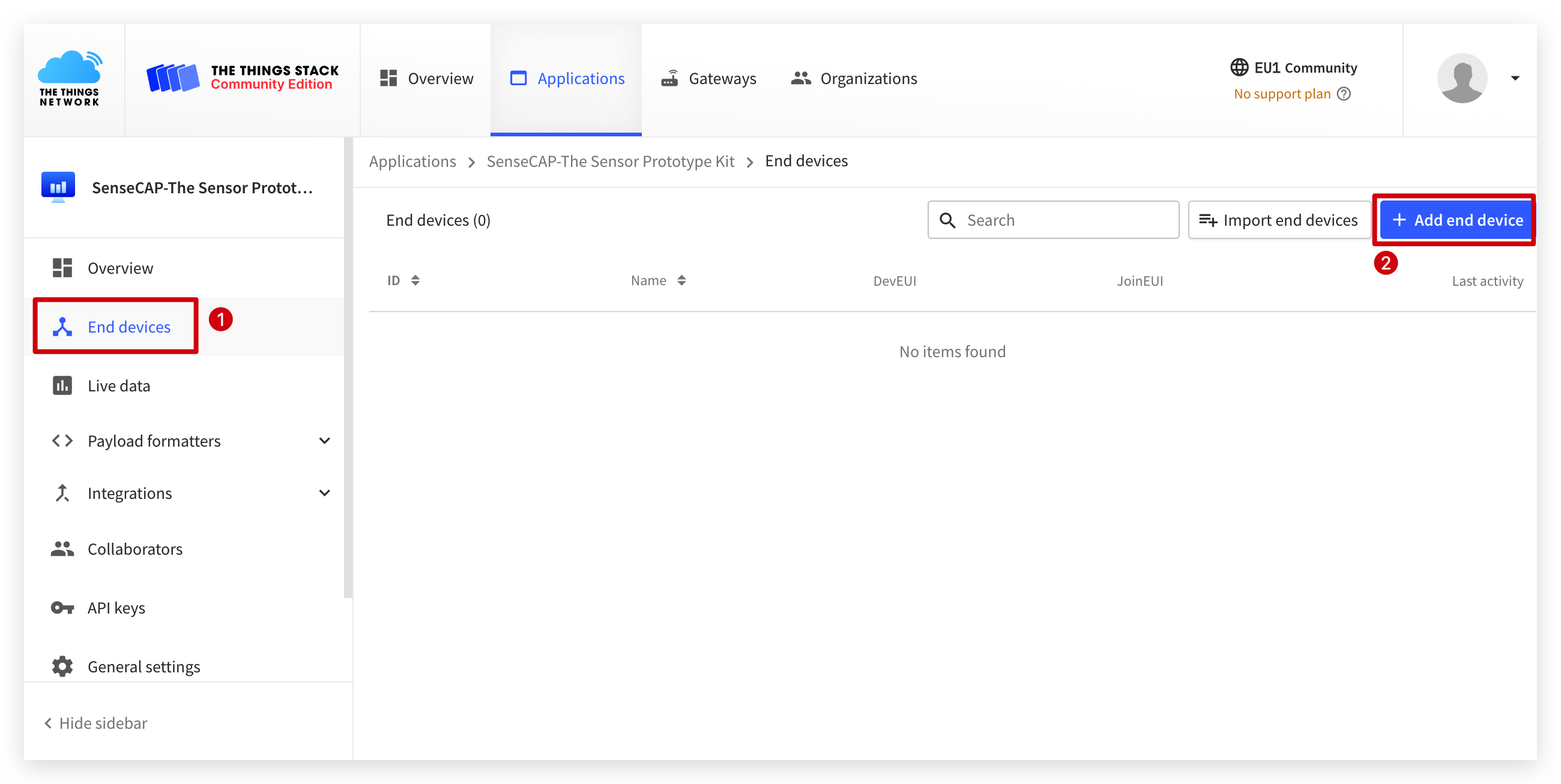Click the Last activity column header

(x=1487, y=281)
